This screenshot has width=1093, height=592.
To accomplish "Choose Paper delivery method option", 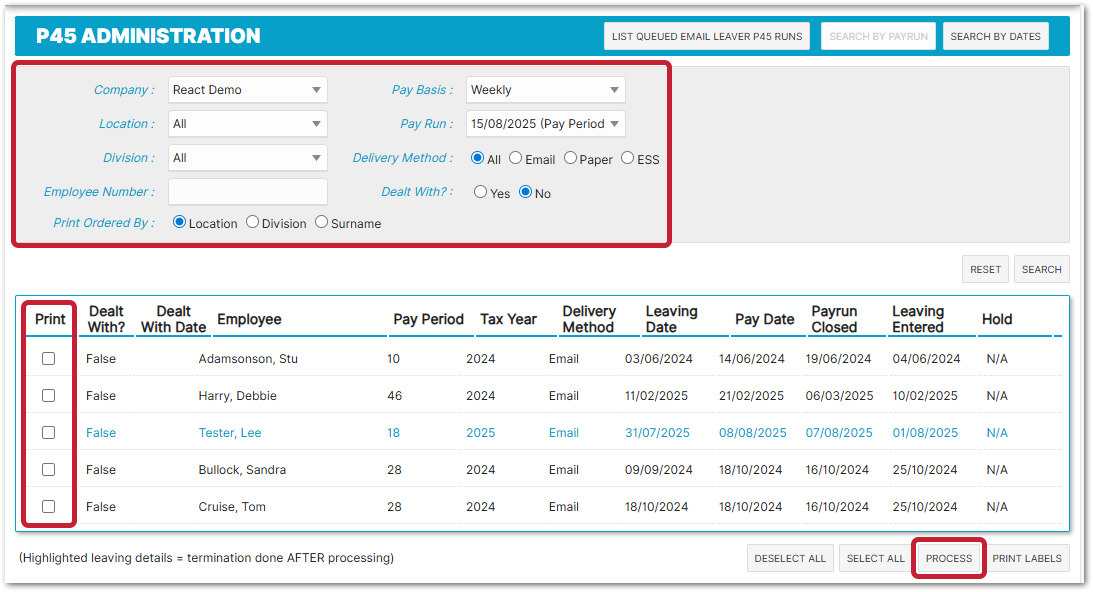I will tap(570, 158).
